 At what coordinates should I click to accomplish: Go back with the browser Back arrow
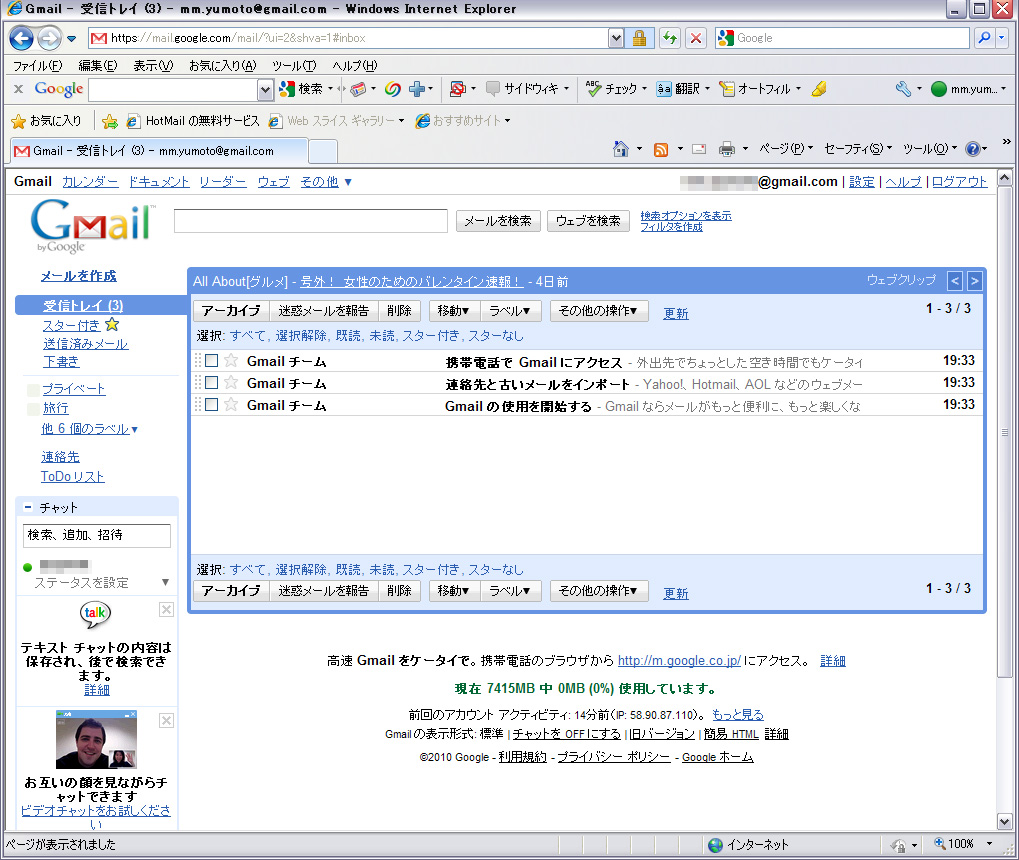(21, 38)
